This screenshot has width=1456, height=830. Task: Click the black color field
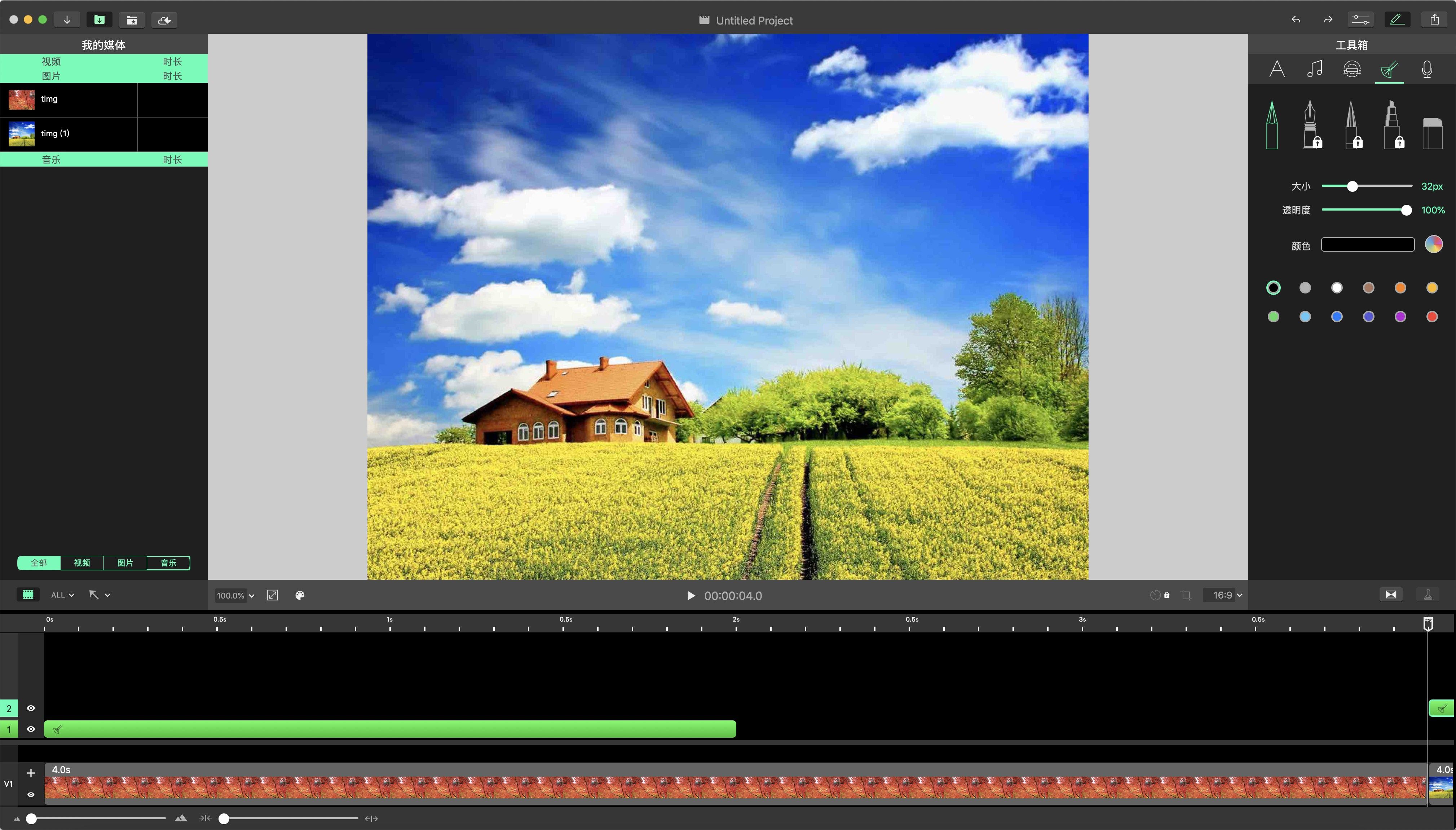click(x=1368, y=244)
